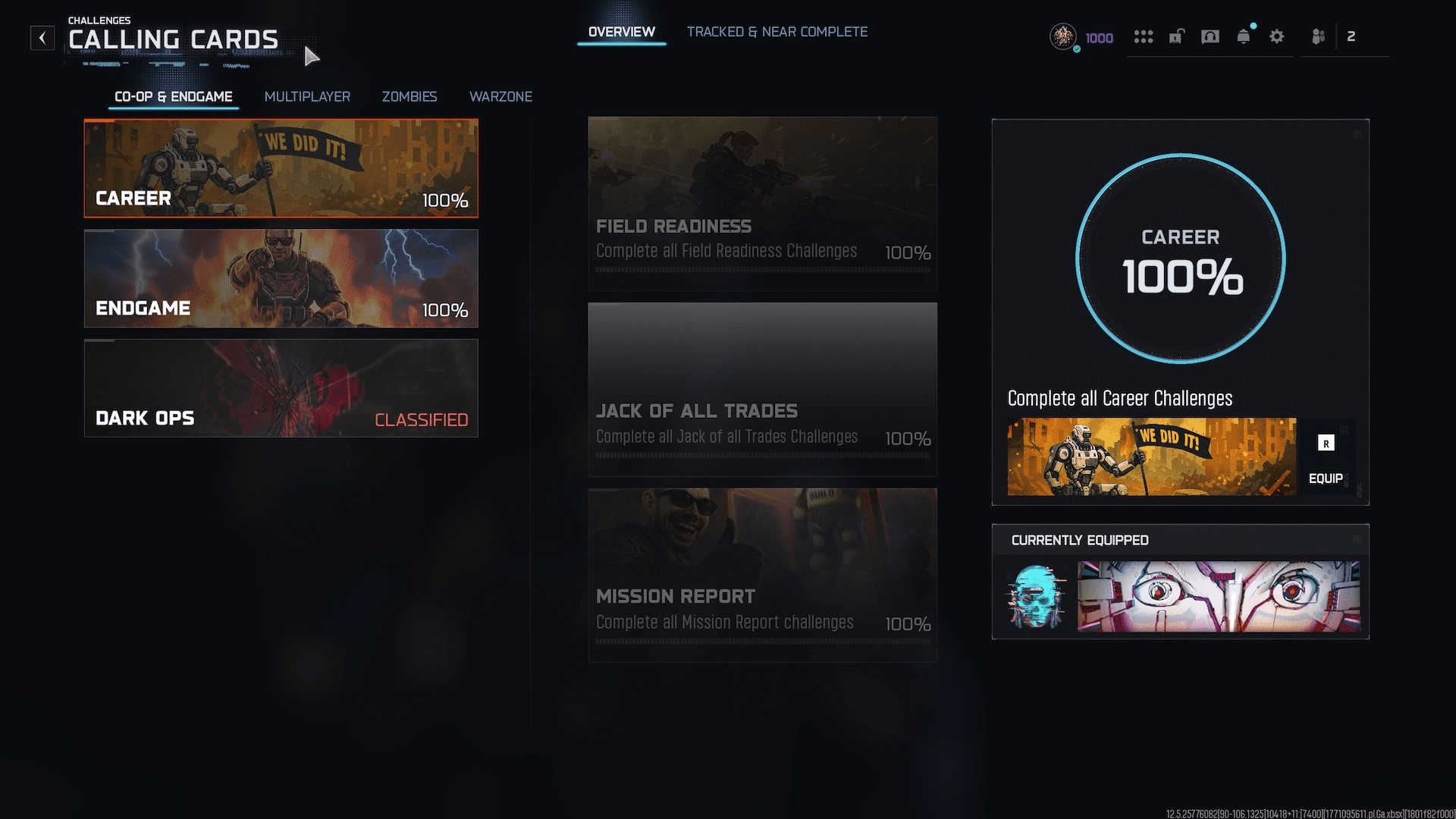Open Tracked & Near Complete tab
This screenshot has height=819, width=1456.
pos(777,32)
